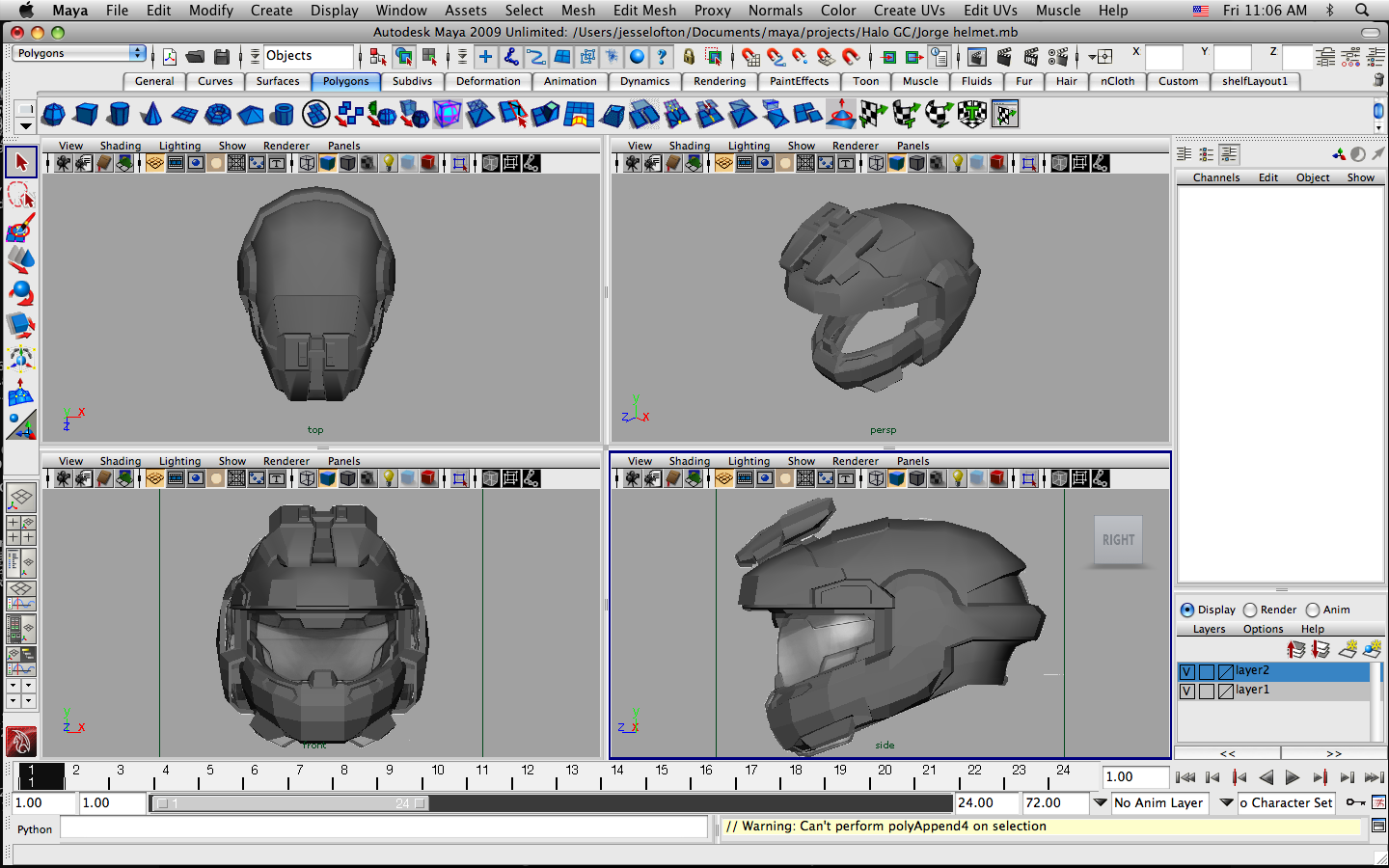This screenshot has height=868, width=1389.
Task: Activate the Lasso select tool
Action: [x=20, y=196]
